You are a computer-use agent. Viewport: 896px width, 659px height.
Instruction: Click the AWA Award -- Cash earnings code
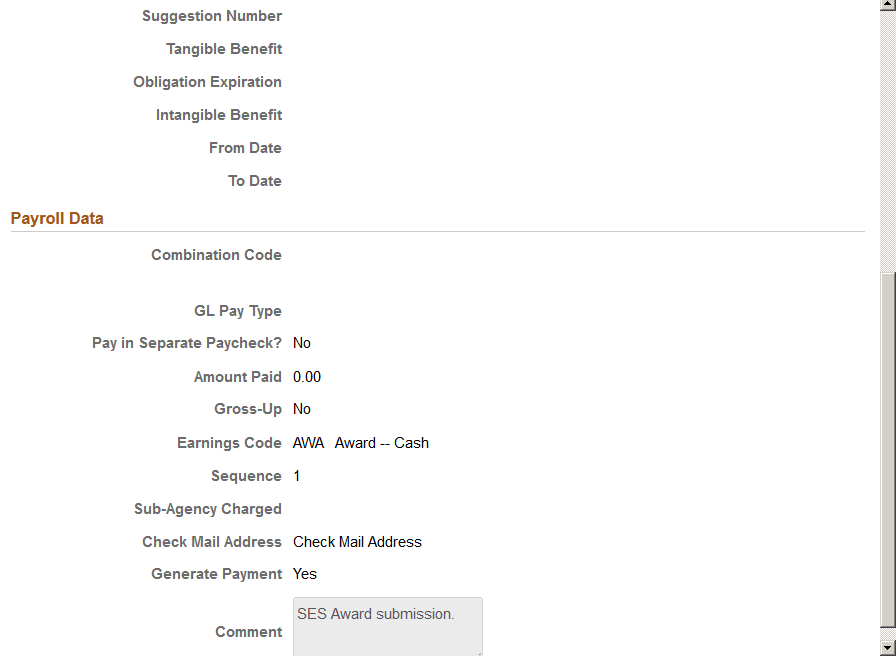(x=360, y=442)
